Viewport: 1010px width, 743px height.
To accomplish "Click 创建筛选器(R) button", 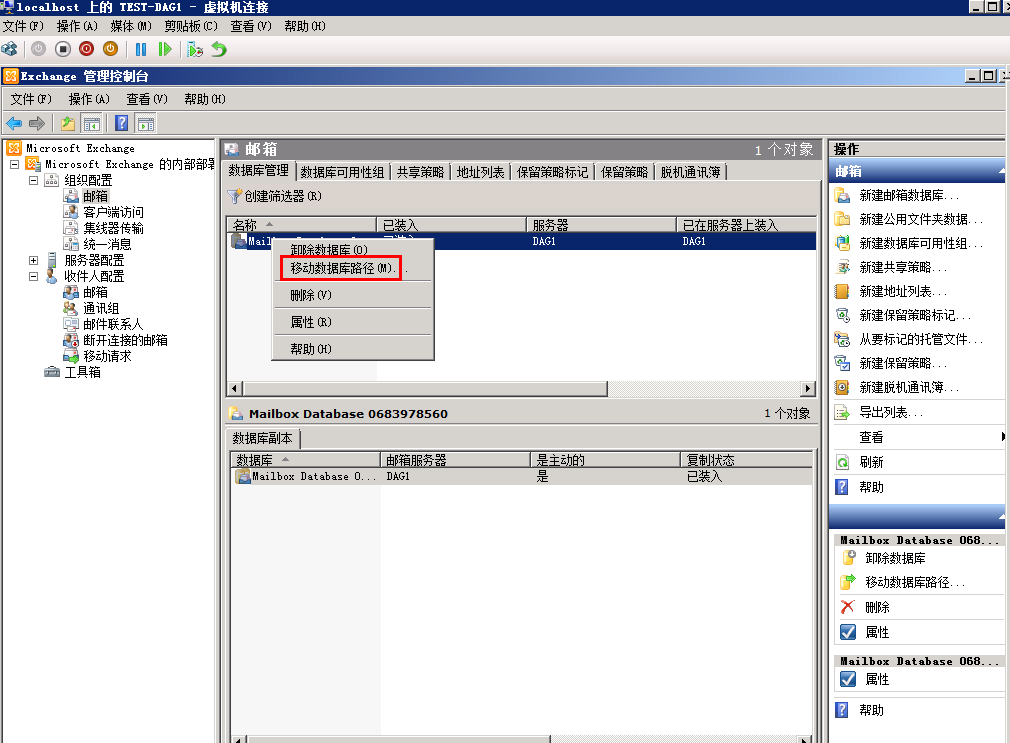I will click(x=275, y=196).
